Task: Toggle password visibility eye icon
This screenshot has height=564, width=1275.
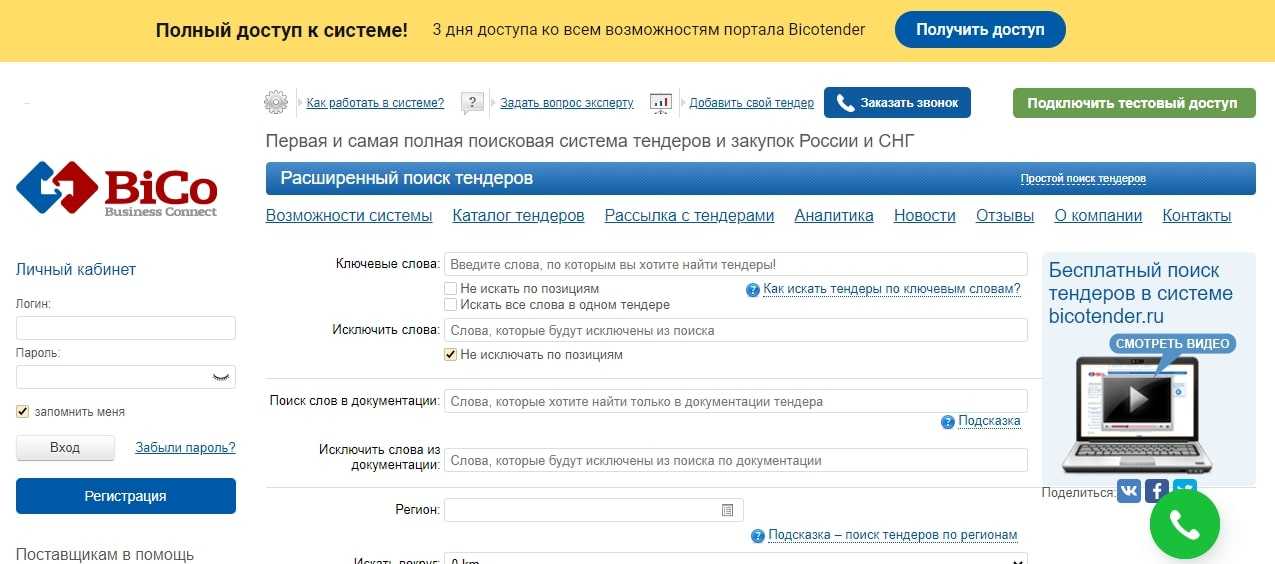Action: click(x=221, y=377)
